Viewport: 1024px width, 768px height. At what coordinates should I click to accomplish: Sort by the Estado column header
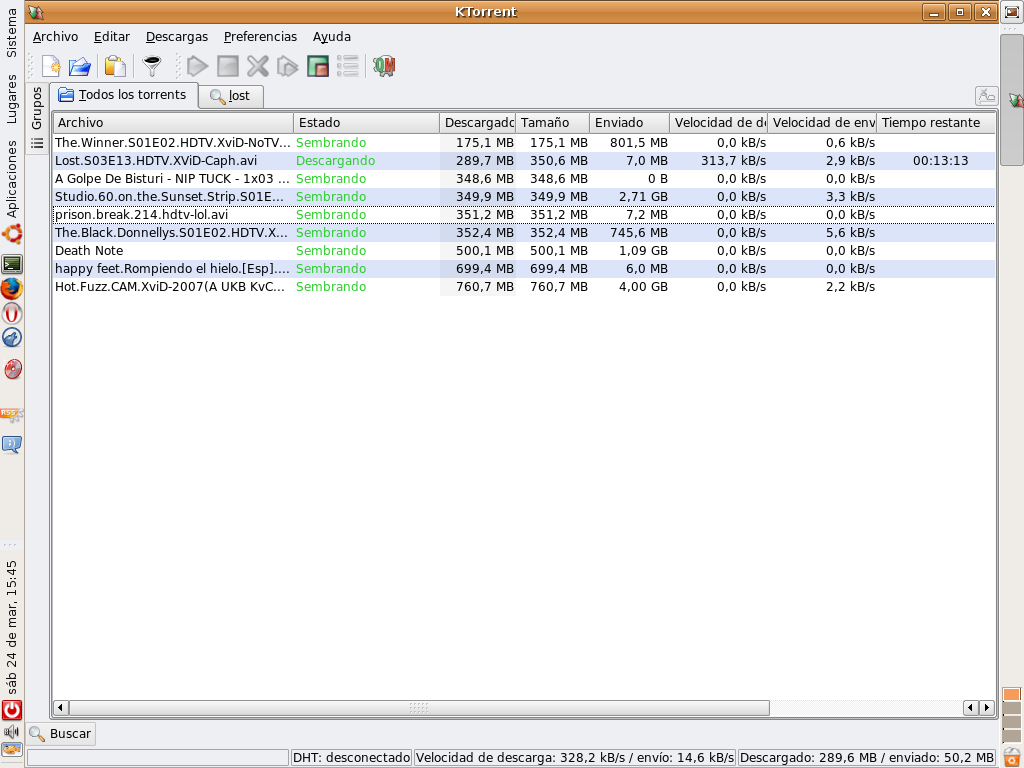(x=366, y=122)
